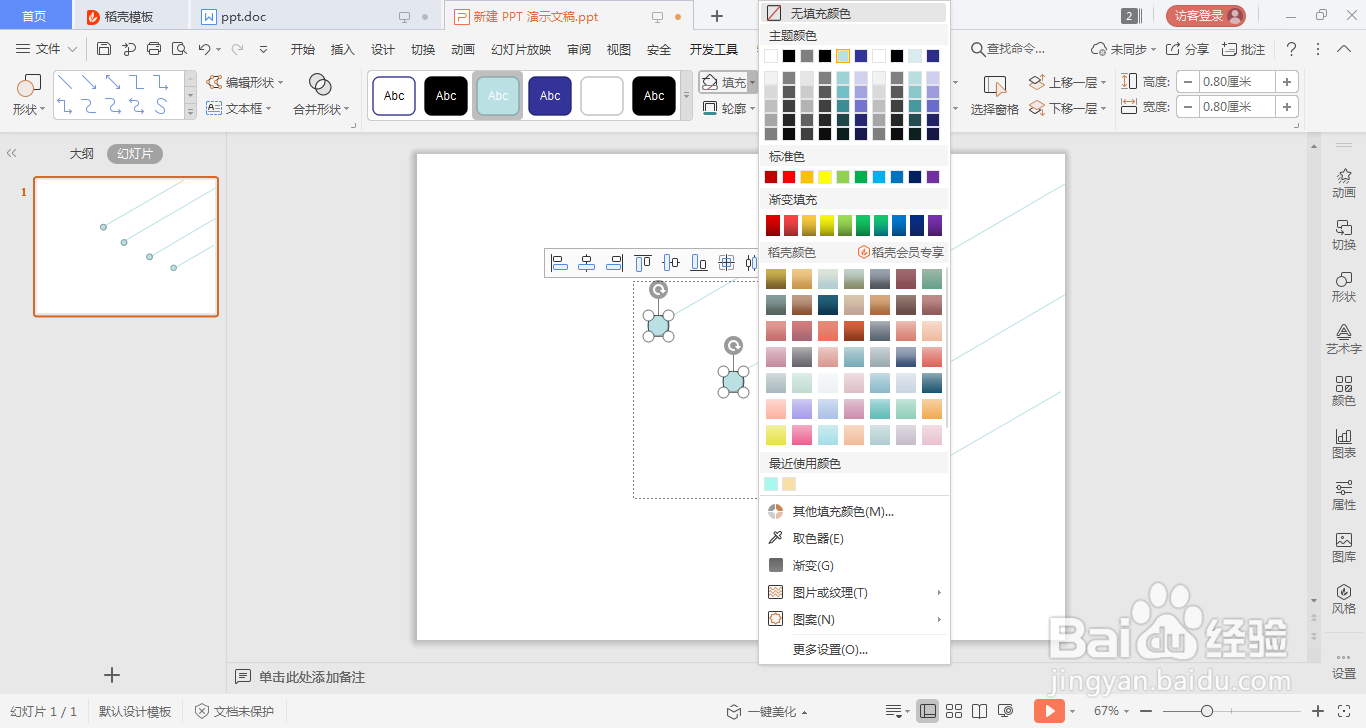
Task: Expand 上移一层 bring forward dropdown
Action: point(1105,82)
